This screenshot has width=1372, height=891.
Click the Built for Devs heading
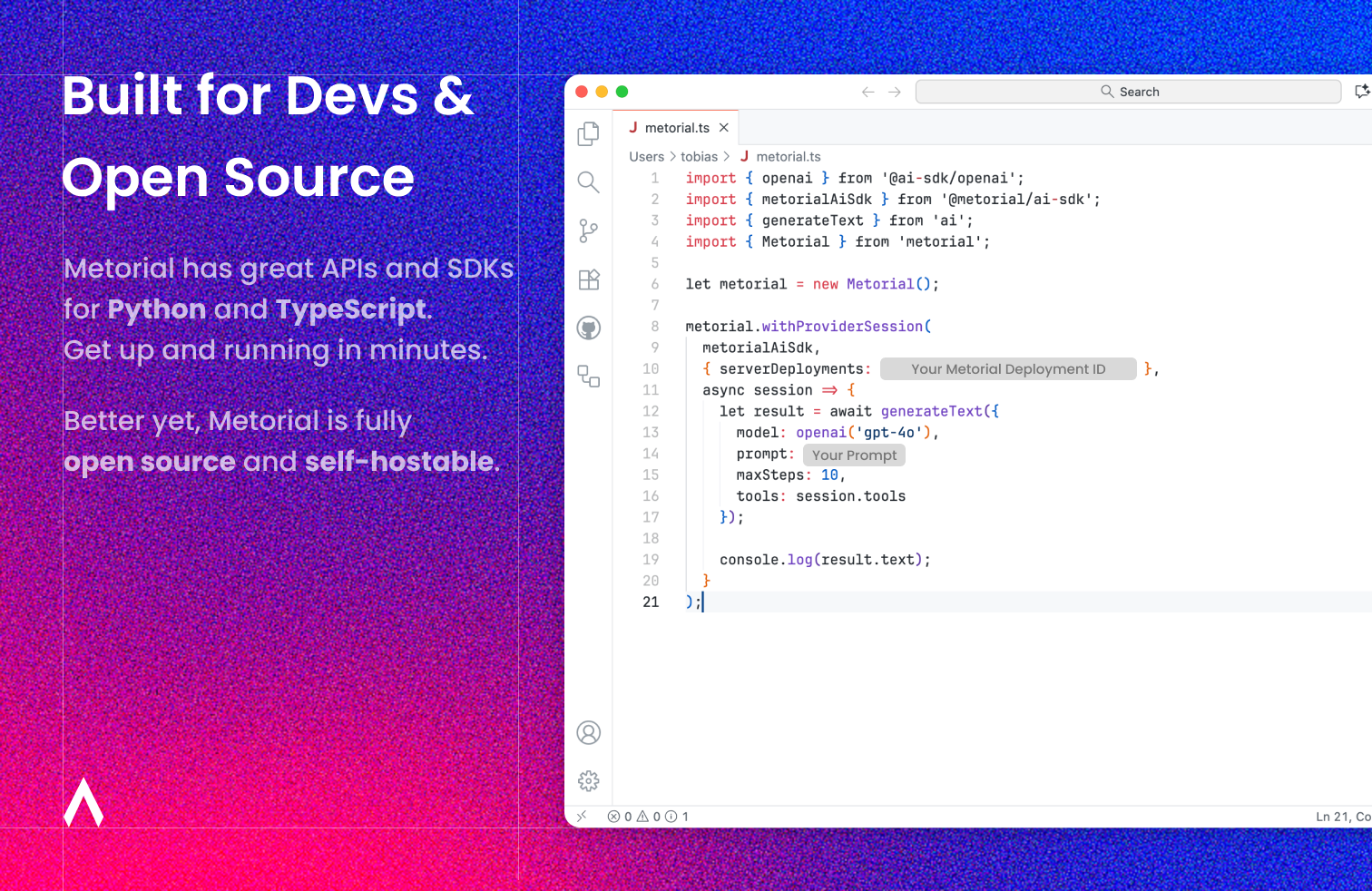click(x=268, y=96)
